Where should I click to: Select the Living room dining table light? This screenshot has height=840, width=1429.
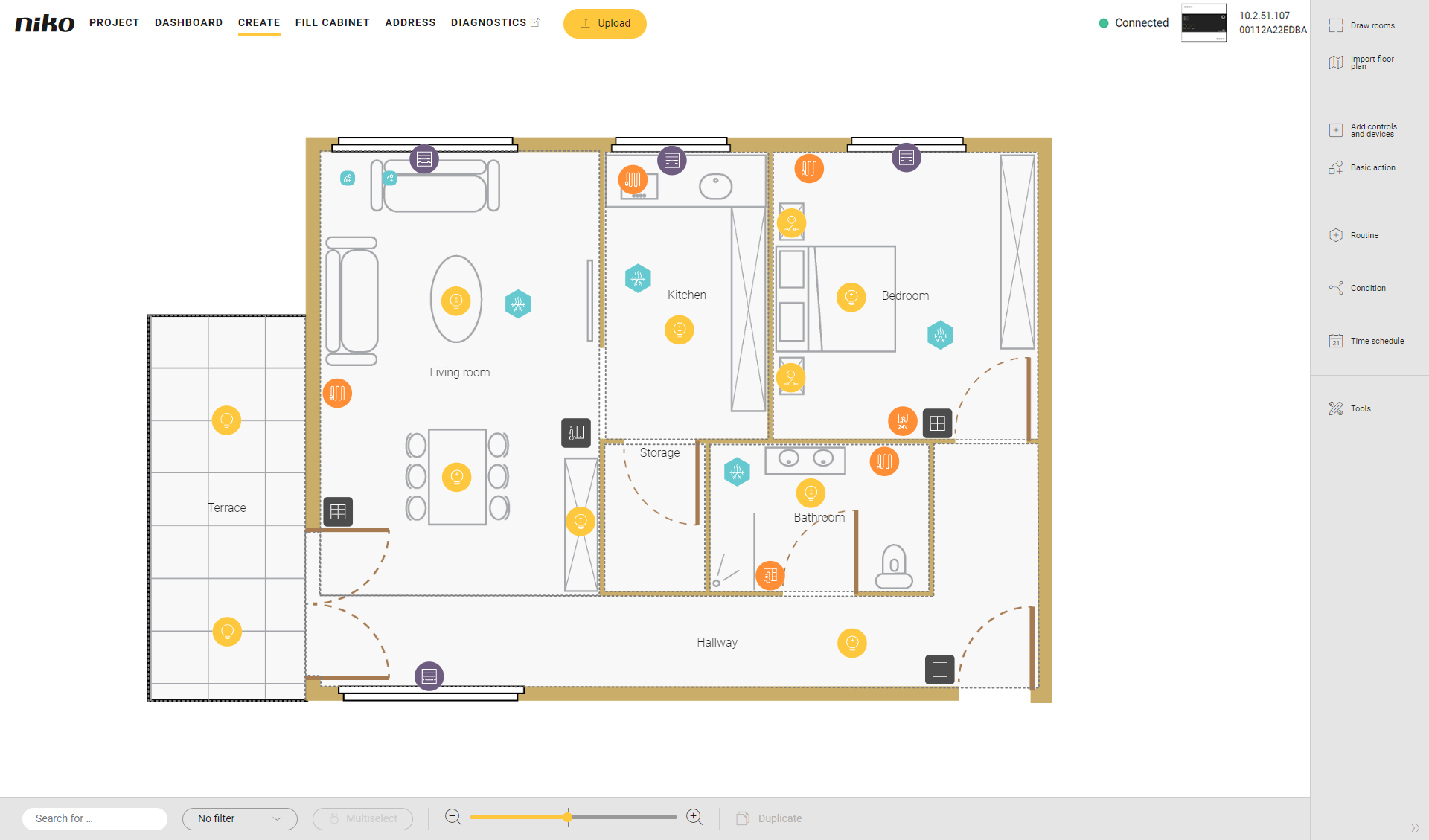click(457, 477)
